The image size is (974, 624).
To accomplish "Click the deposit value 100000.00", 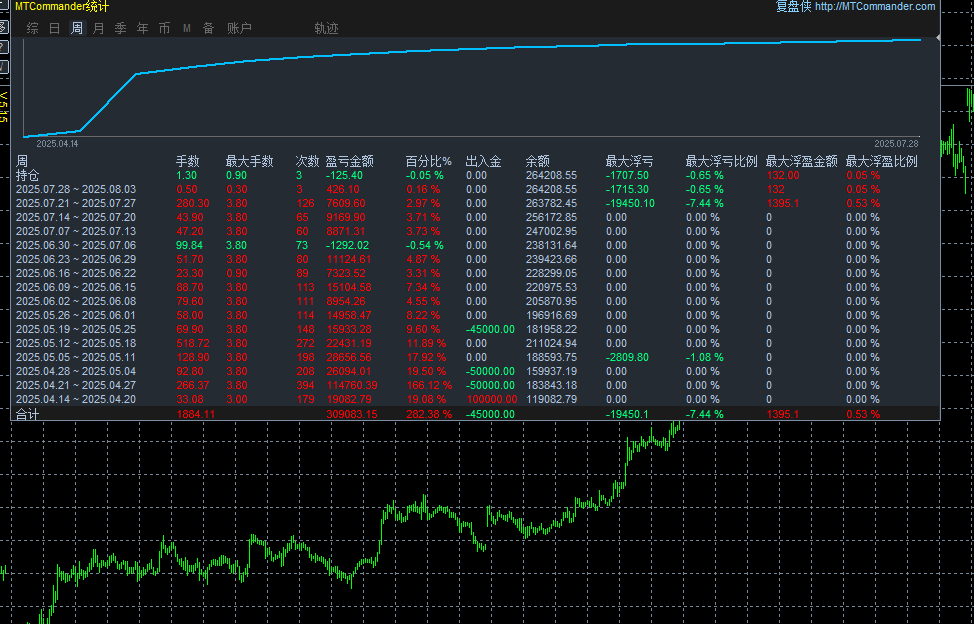I will 491,399.
